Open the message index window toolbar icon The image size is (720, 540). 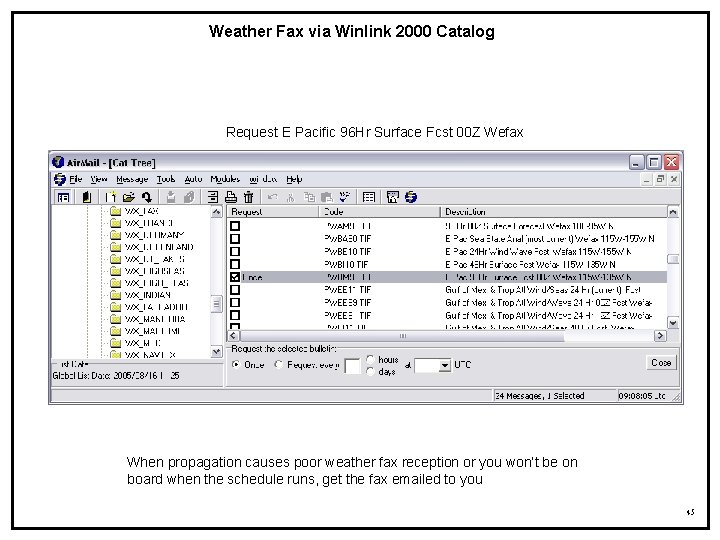(x=63, y=197)
